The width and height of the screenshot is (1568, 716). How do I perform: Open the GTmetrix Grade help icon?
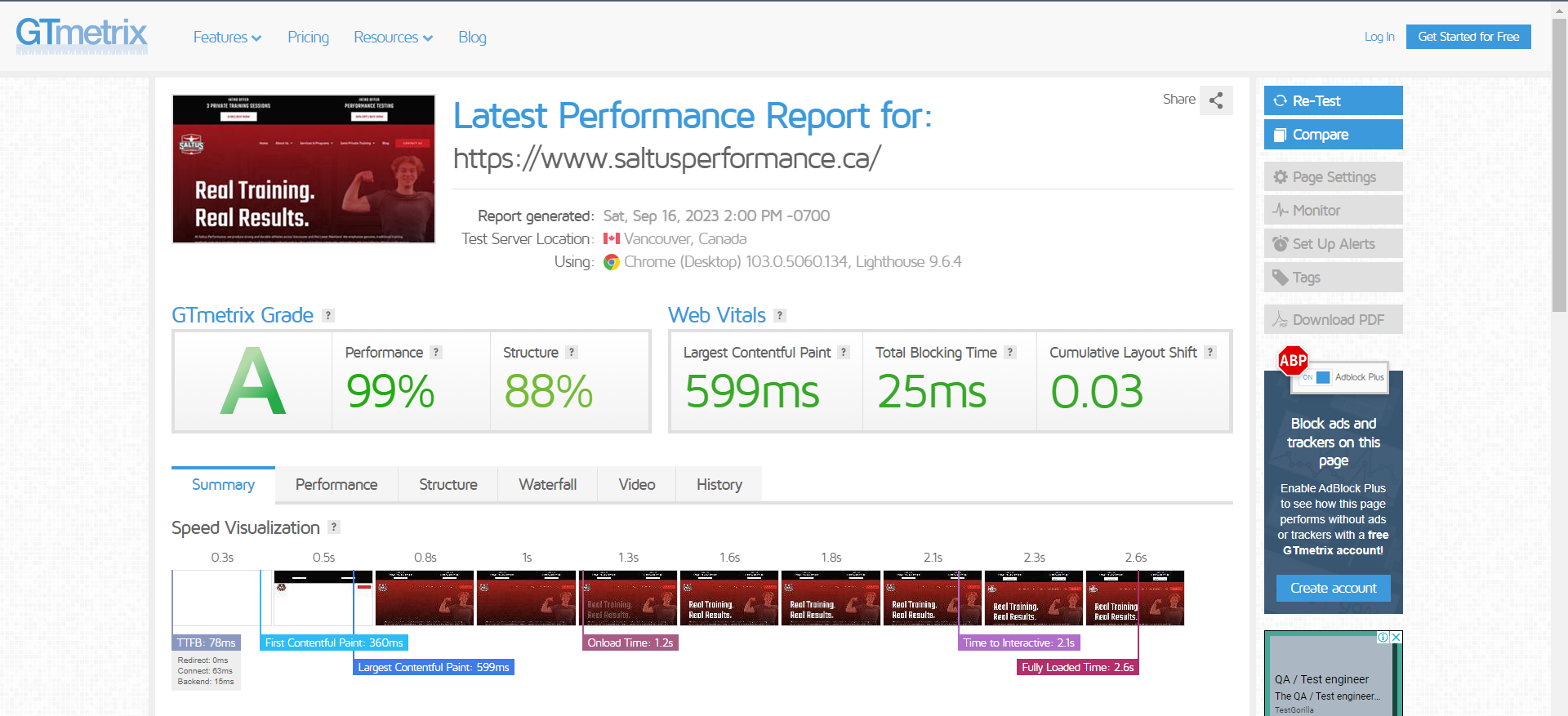(x=328, y=315)
